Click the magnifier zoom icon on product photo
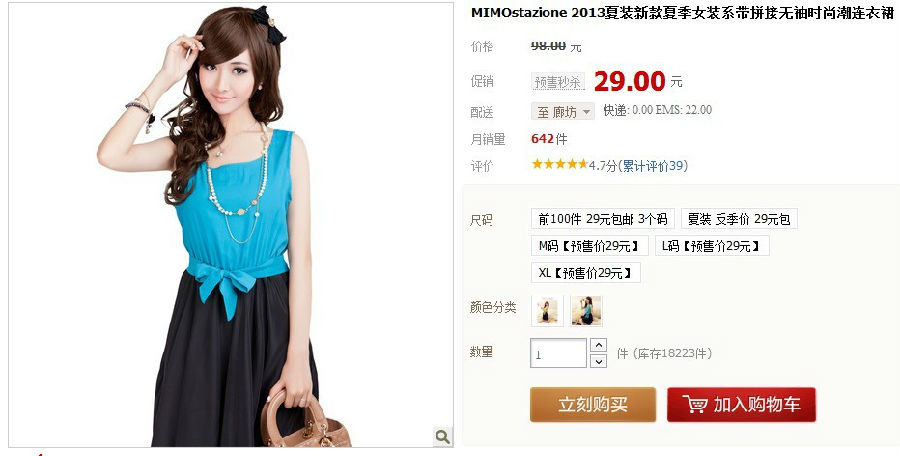 click(x=443, y=436)
